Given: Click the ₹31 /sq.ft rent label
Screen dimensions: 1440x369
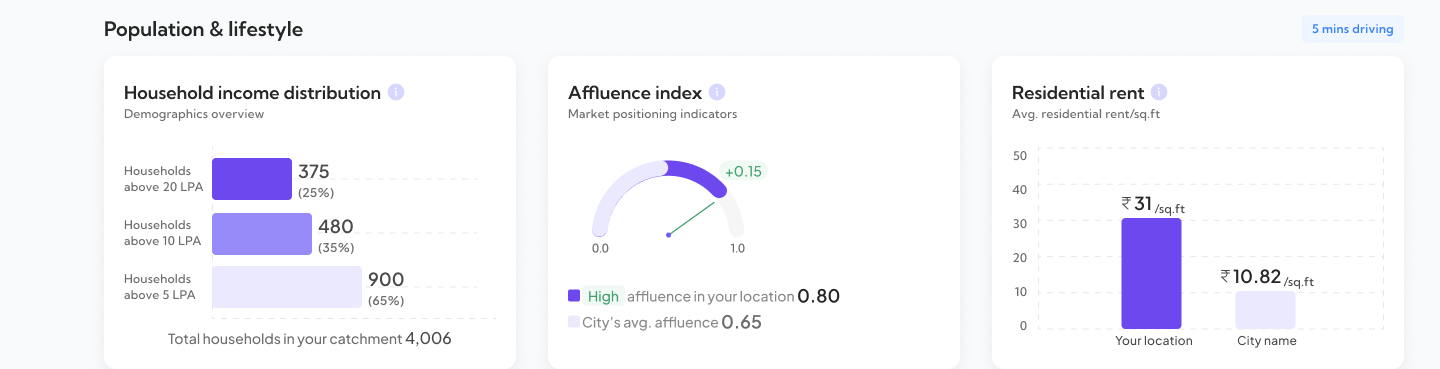Looking at the screenshot, I should point(1153,204).
